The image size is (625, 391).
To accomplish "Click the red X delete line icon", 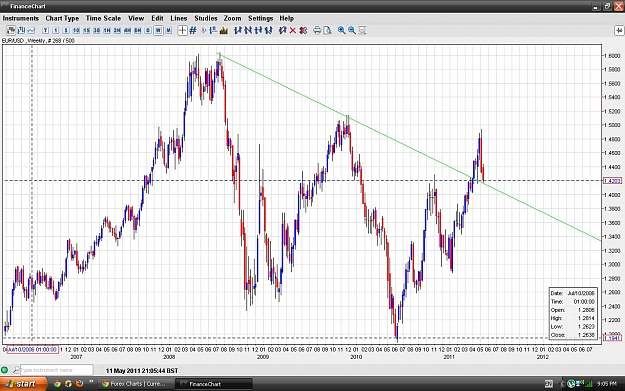I will tap(293, 30).
